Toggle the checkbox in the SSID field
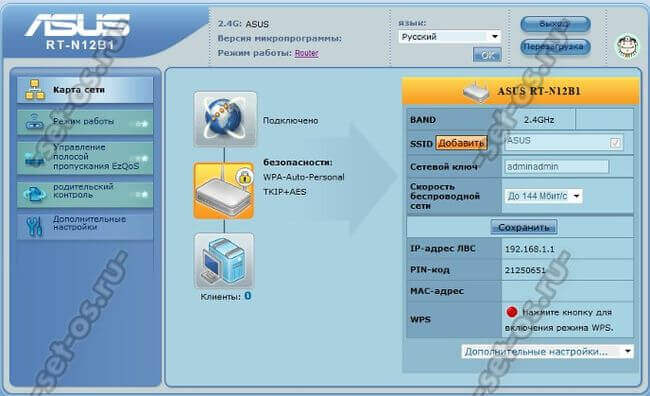 coord(615,143)
